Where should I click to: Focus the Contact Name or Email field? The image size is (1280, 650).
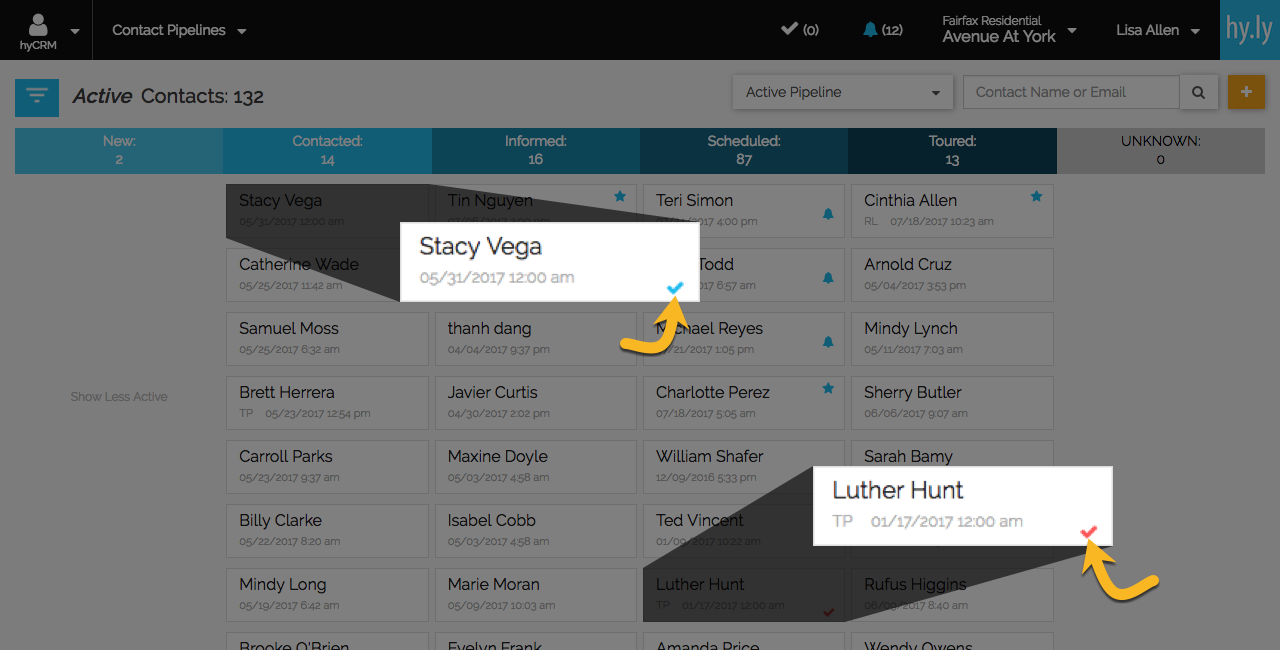point(1071,92)
